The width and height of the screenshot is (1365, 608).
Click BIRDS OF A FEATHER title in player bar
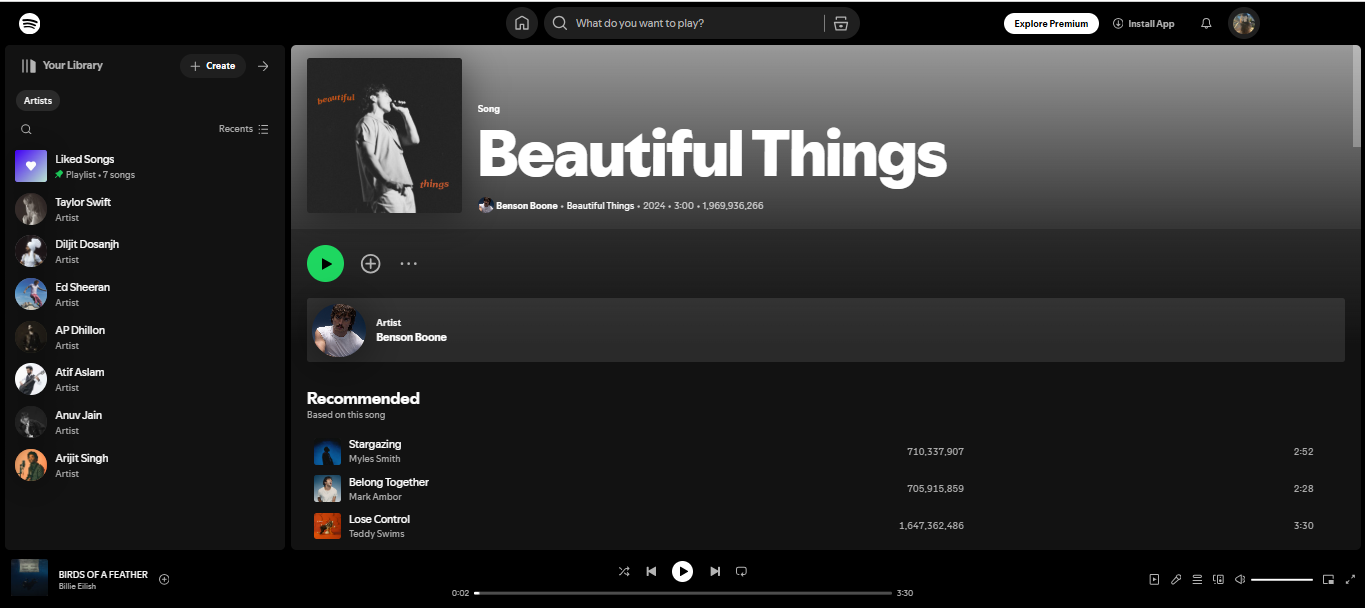tap(103, 575)
